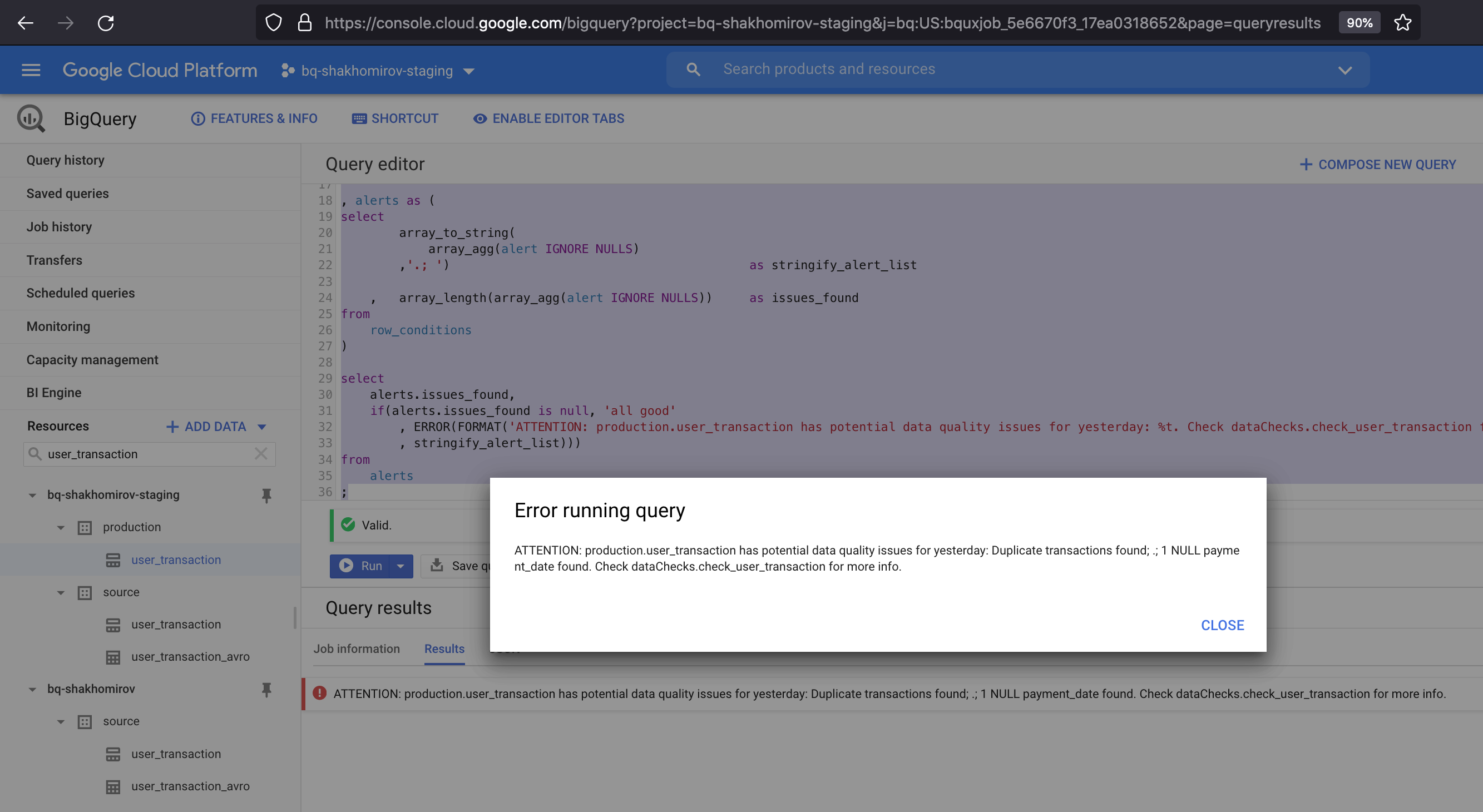The image size is (1483, 812).
Task: Click the production dataset grid icon
Action: 85,527
